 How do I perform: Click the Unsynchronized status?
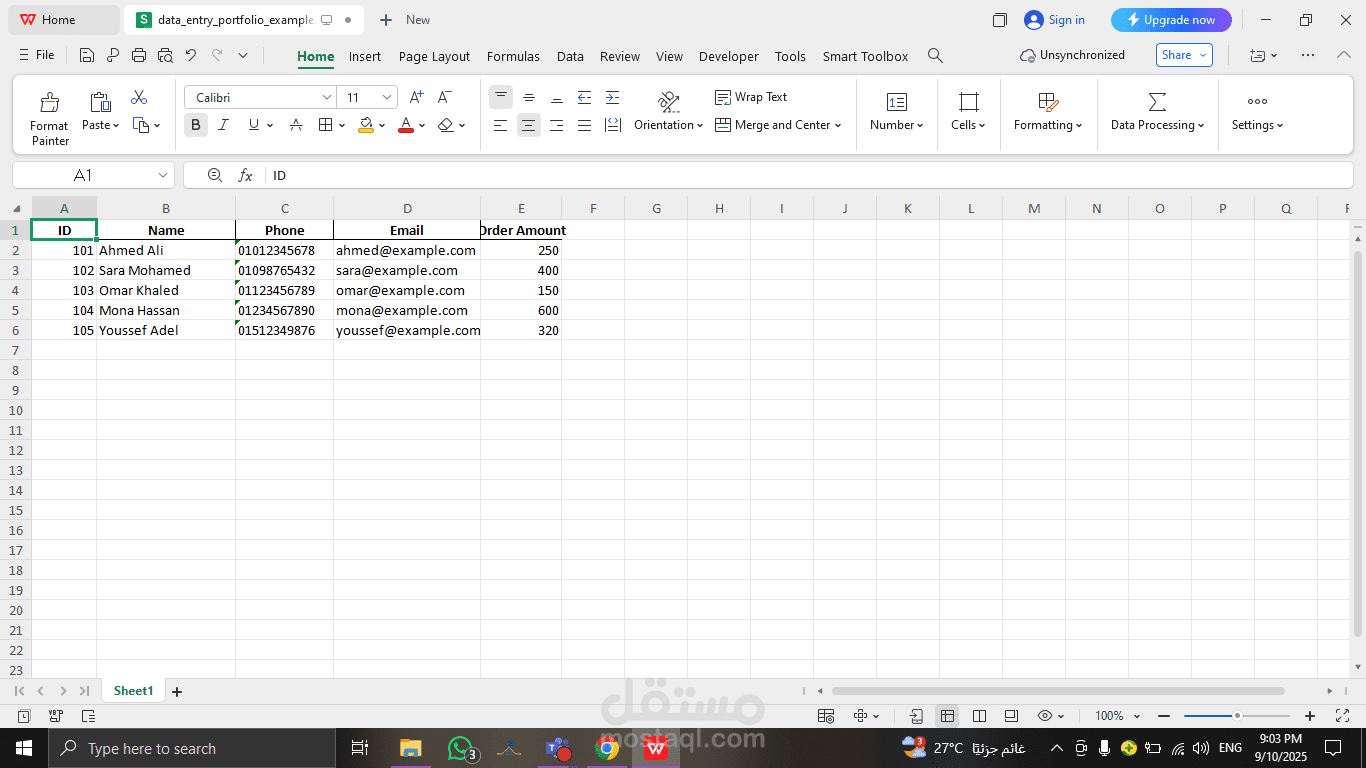point(1072,55)
